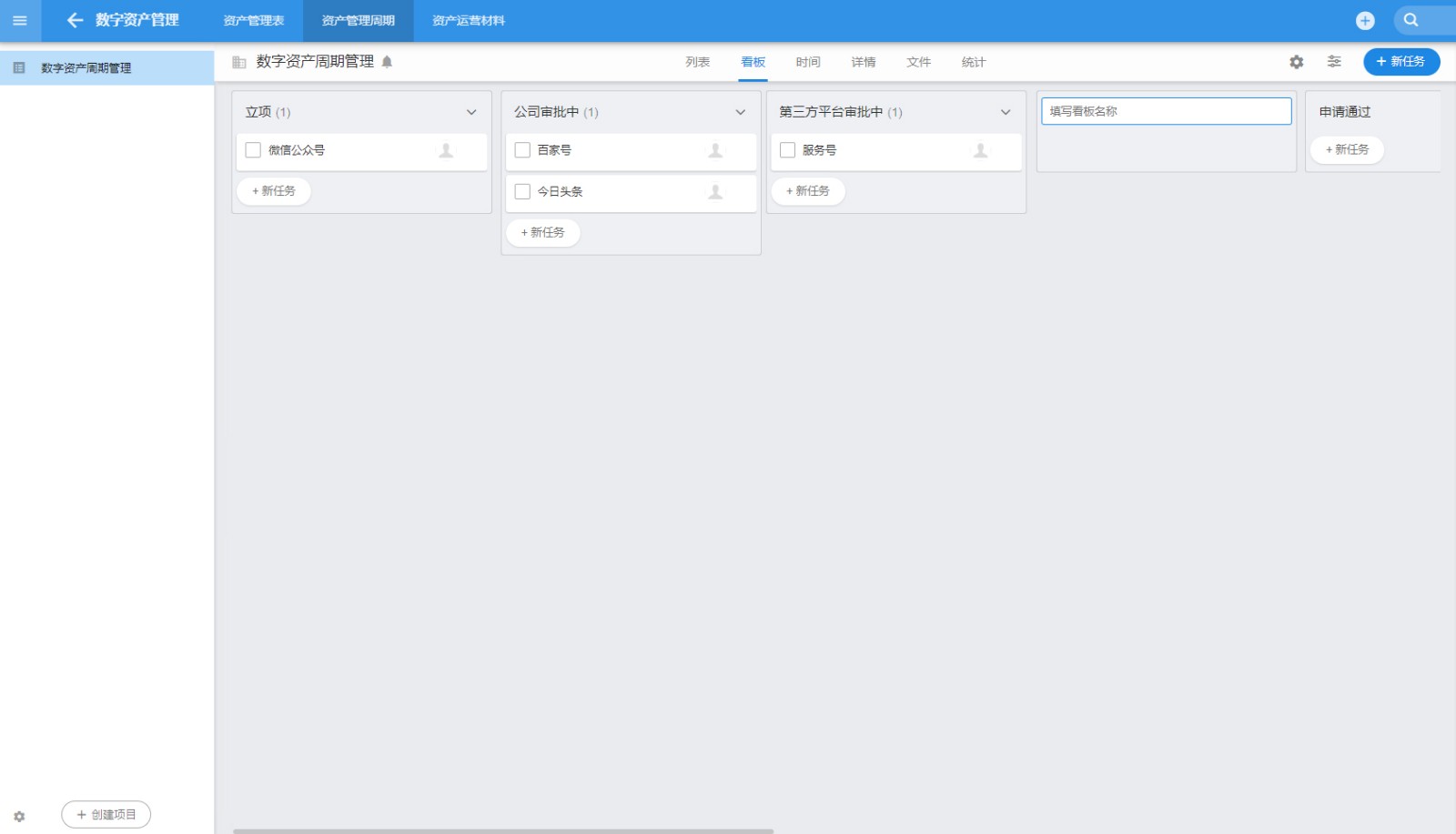Add new task in 申请通过 column
1456x834 pixels.
click(x=1348, y=150)
